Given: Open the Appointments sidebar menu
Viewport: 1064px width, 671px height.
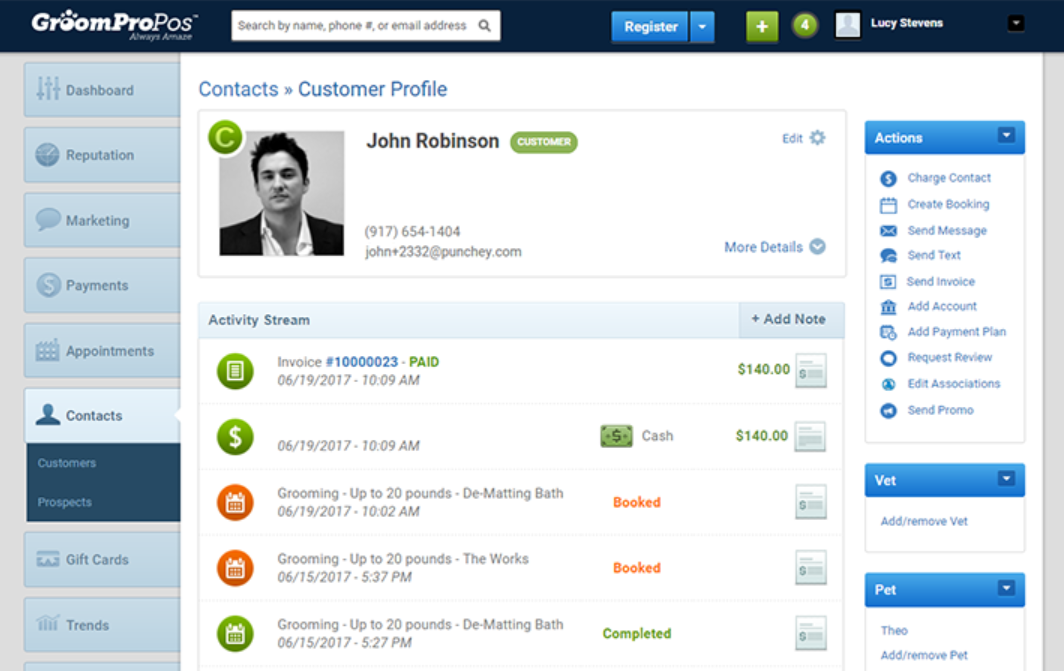Looking at the screenshot, I should click(102, 351).
